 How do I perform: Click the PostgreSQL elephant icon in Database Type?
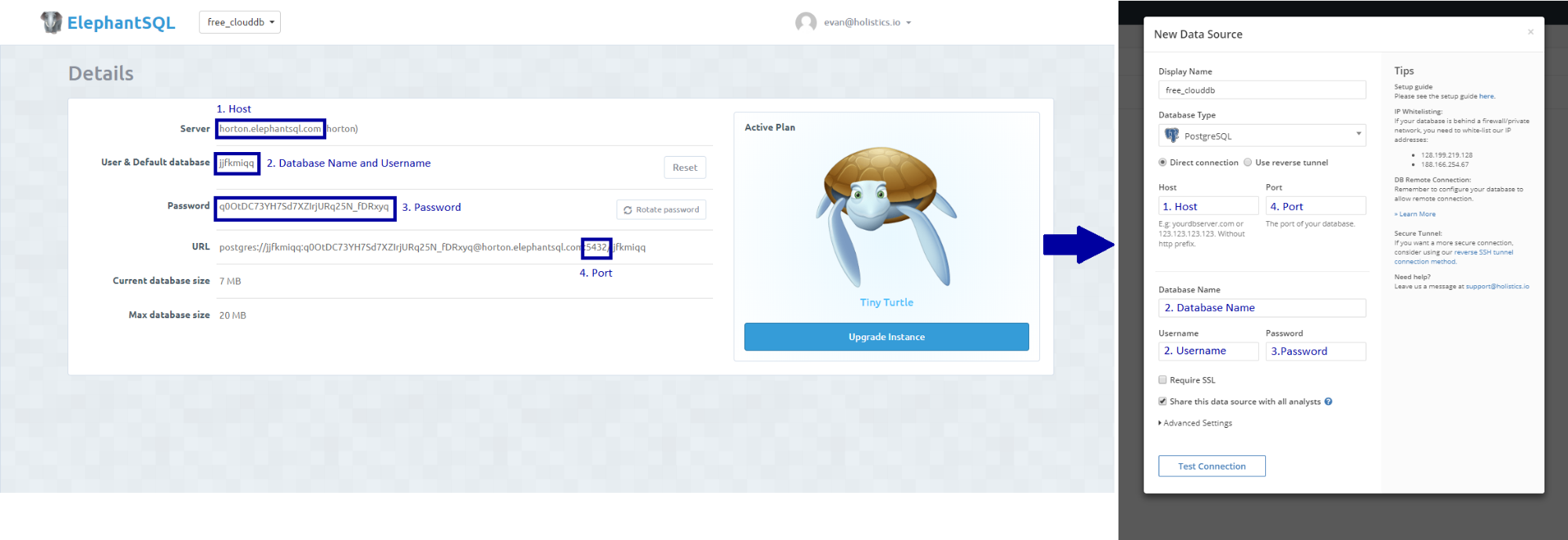pos(1172,136)
